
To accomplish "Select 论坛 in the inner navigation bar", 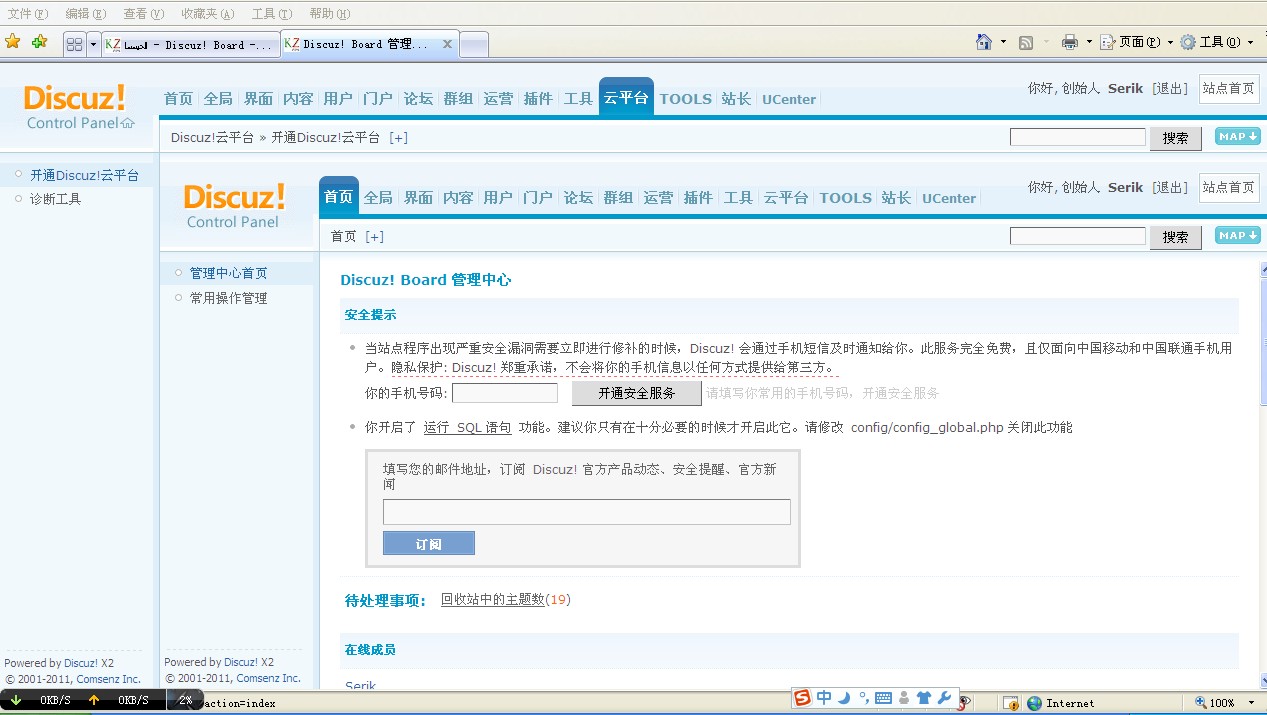I will [x=578, y=198].
